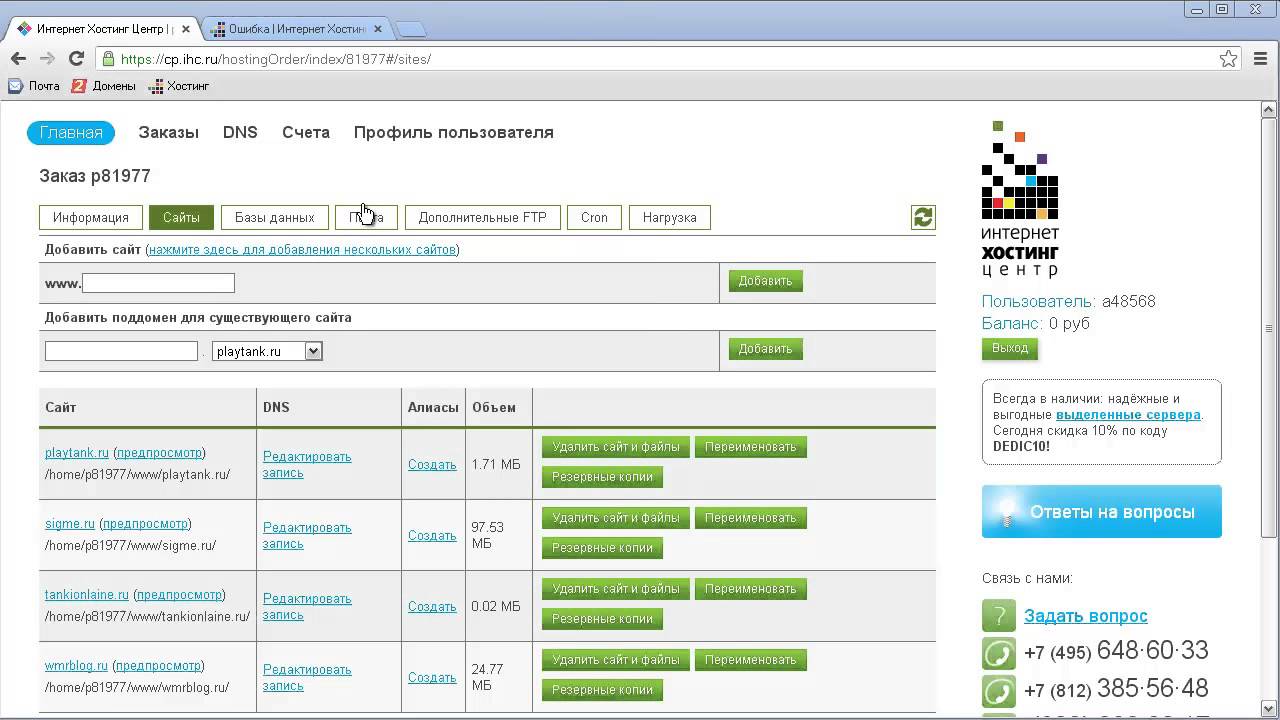
Task: Close the Ошибка browser tab
Action: [378, 29]
